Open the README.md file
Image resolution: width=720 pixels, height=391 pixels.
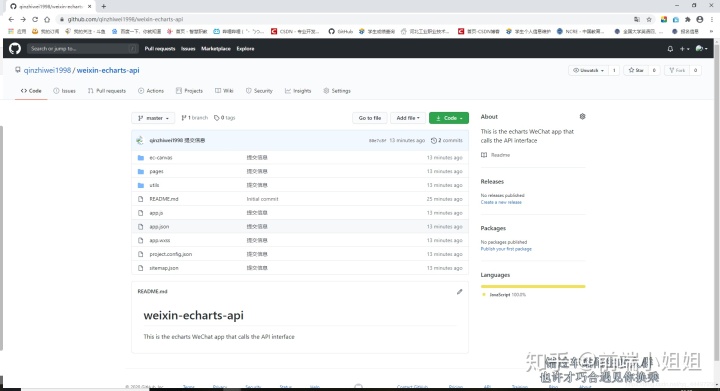click(x=163, y=199)
